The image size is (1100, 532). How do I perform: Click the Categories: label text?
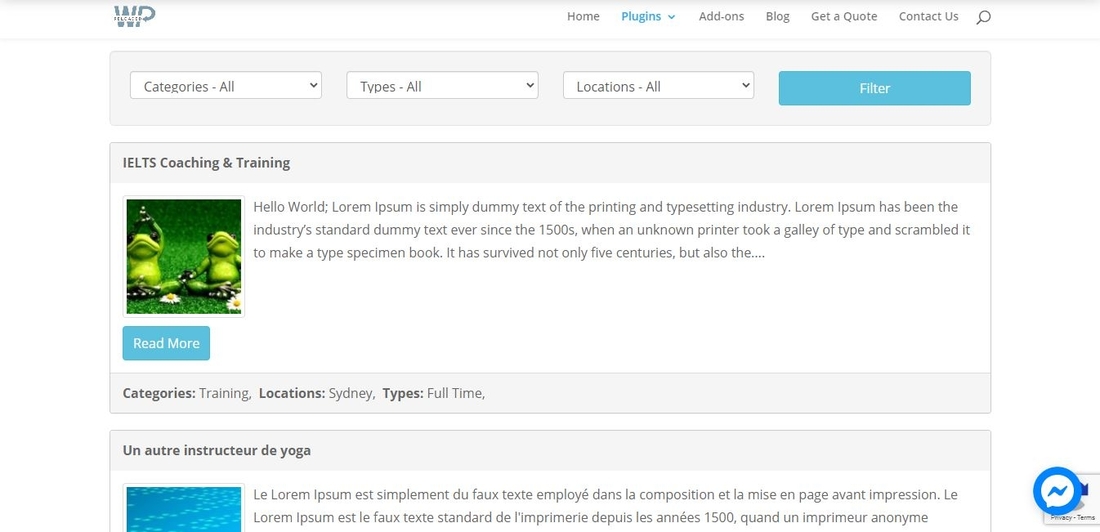(159, 393)
